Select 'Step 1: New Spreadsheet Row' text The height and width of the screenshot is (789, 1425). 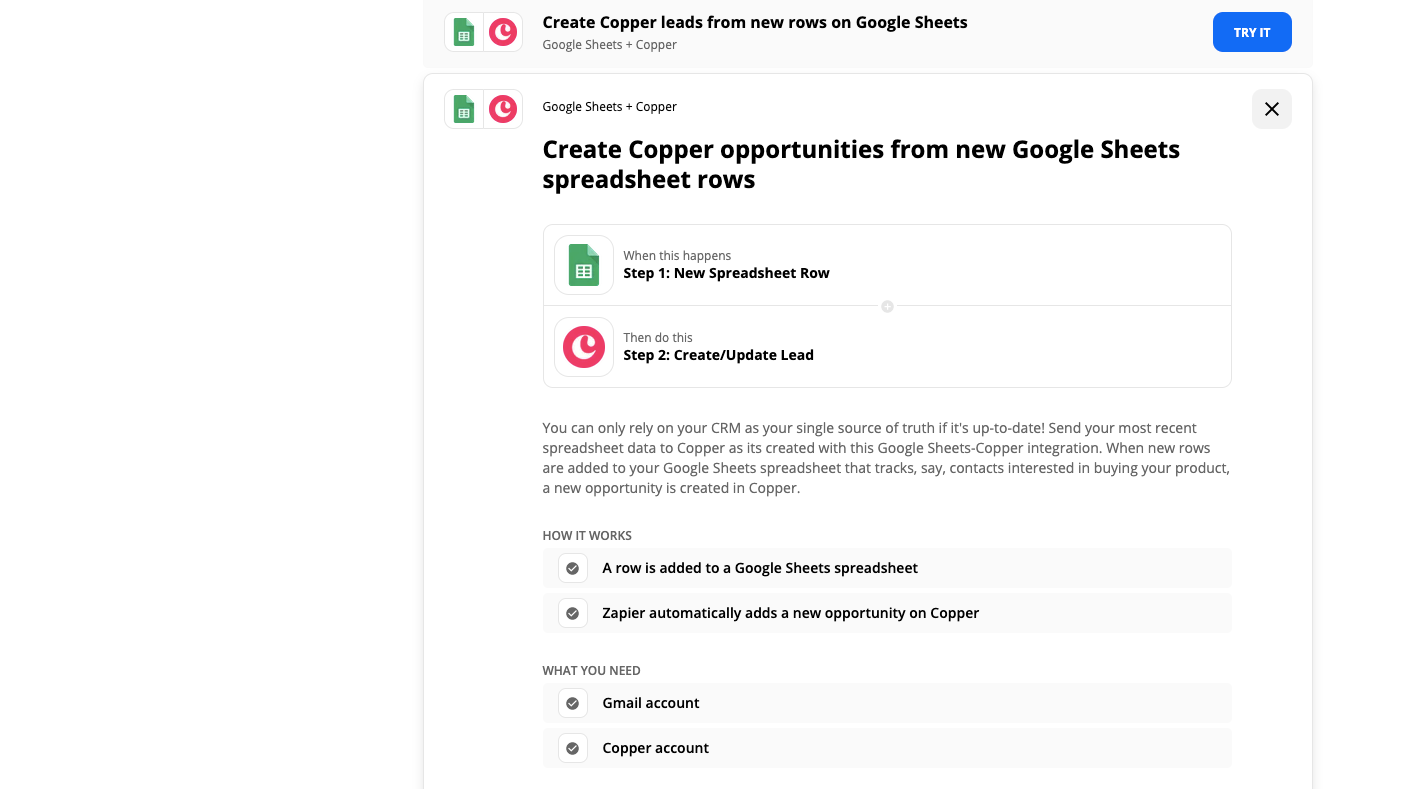click(726, 273)
